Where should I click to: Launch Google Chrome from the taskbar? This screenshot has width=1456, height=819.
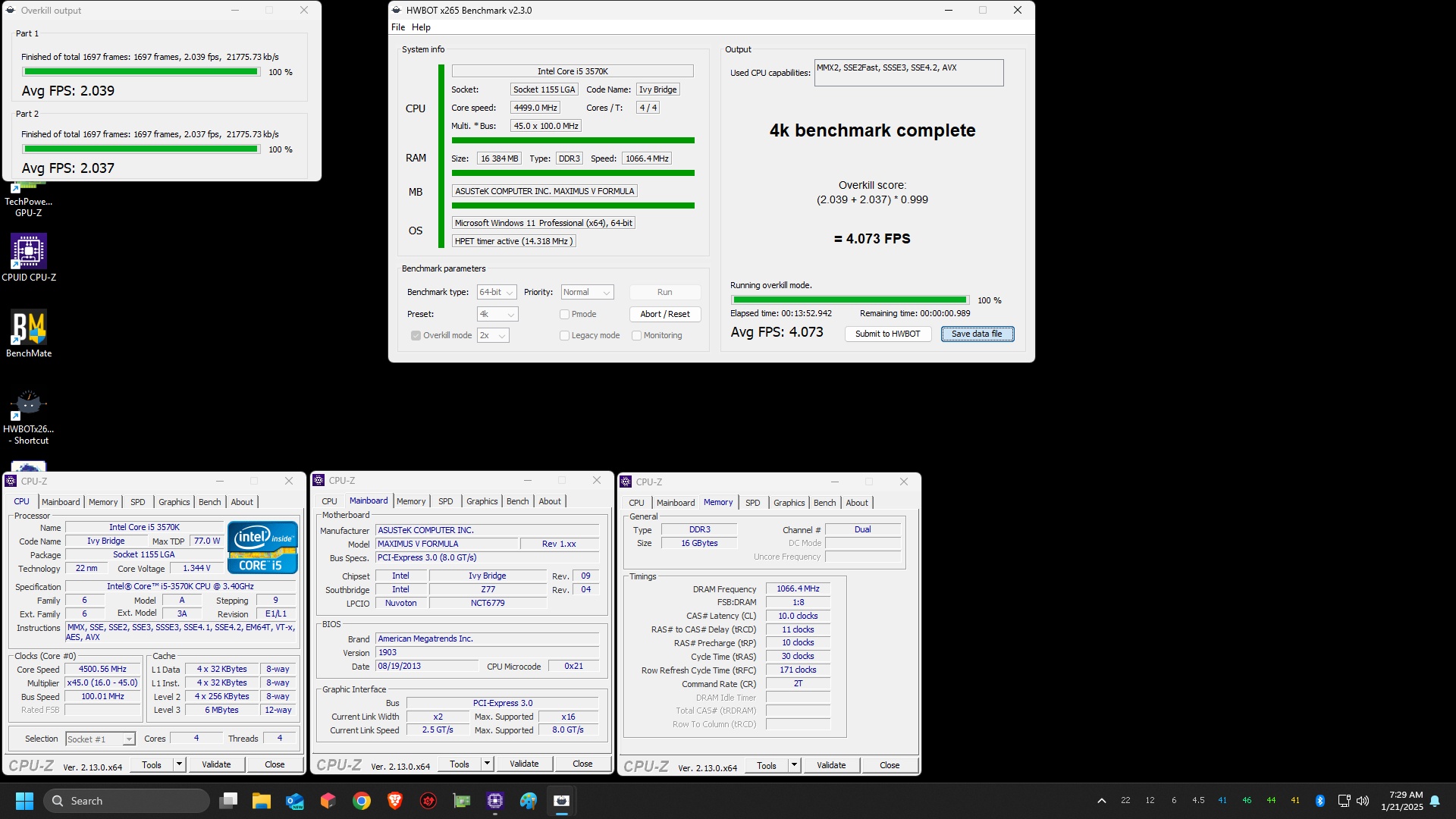coord(362,801)
